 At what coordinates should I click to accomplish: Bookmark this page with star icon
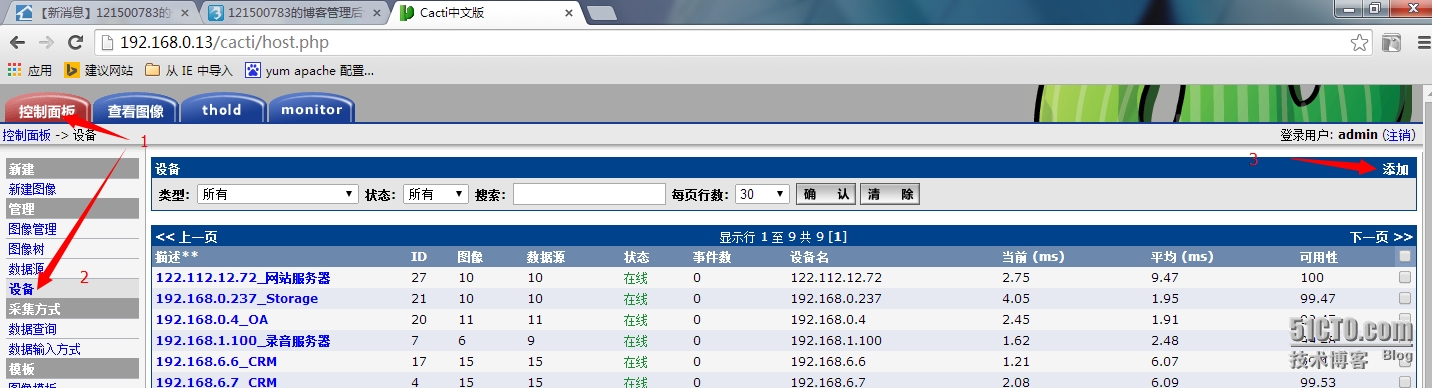(1359, 43)
